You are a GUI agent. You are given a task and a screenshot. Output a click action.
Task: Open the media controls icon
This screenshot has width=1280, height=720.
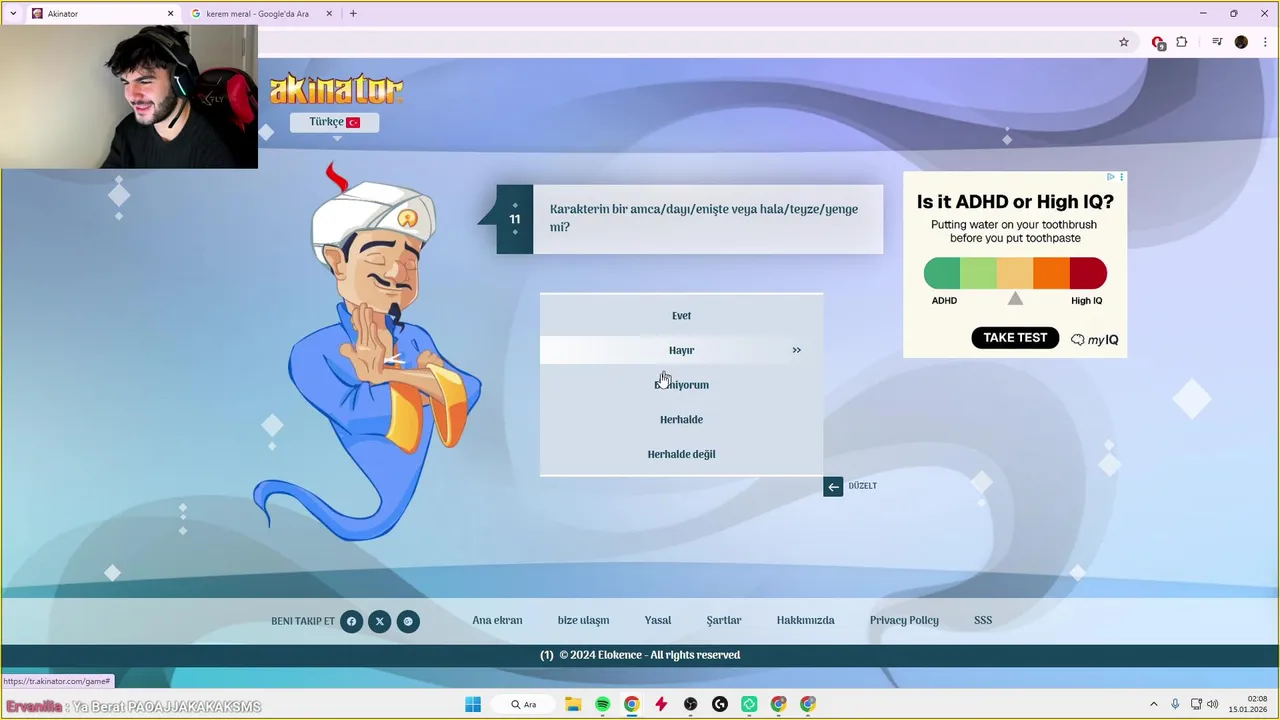[1217, 42]
